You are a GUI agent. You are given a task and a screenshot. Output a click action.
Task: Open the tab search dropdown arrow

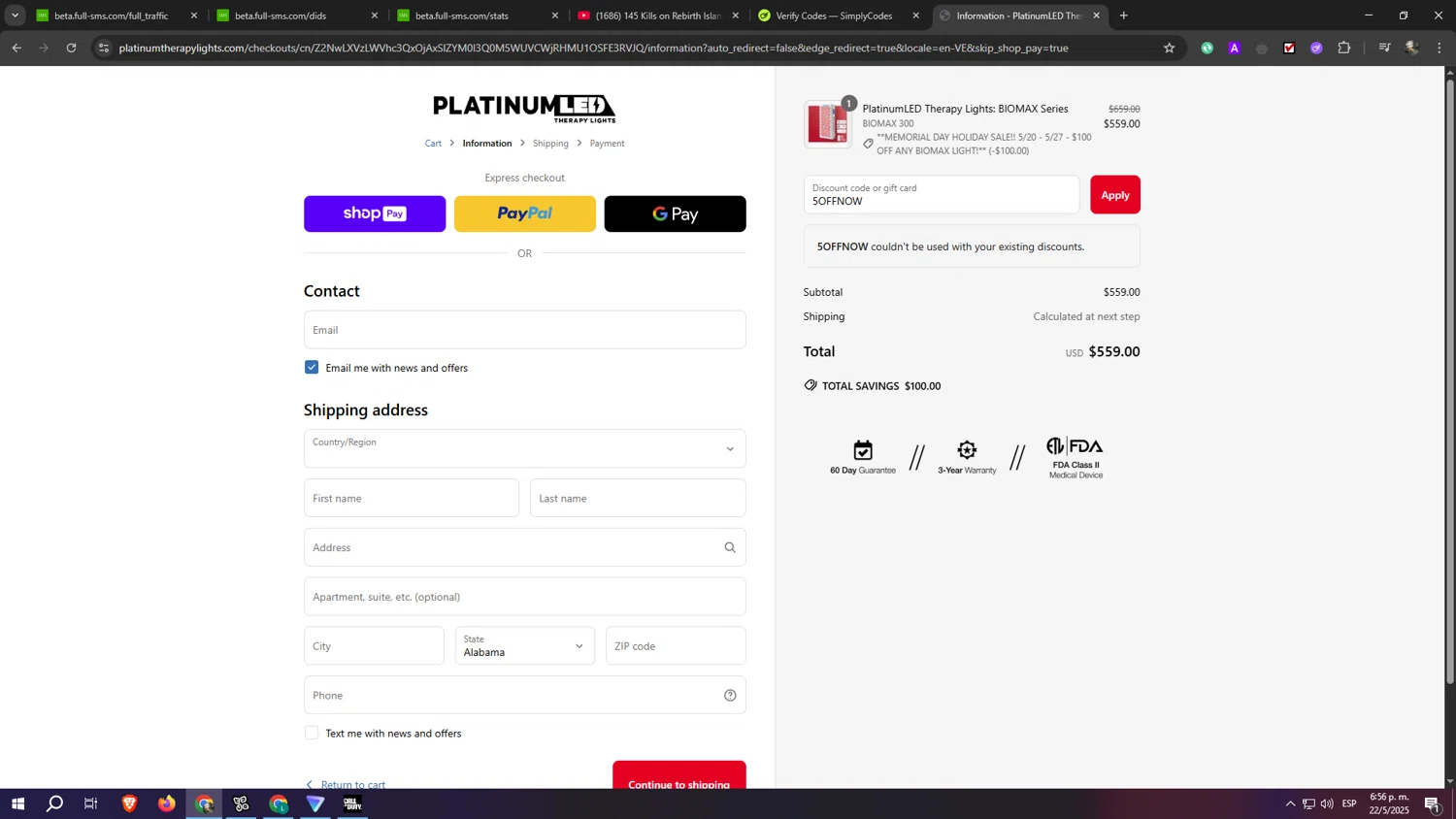pos(15,16)
